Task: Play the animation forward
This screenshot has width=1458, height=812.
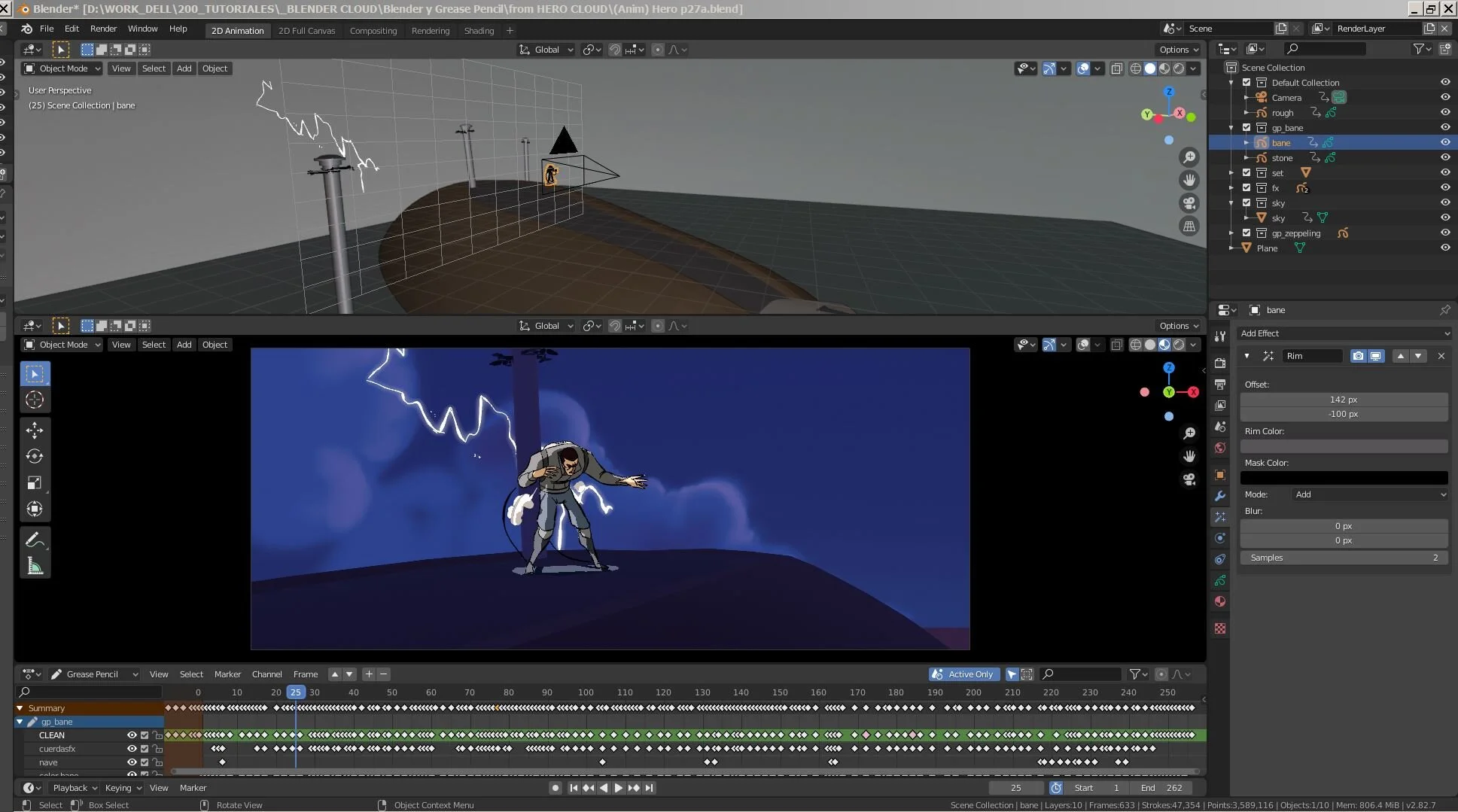Action: point(619,788)
